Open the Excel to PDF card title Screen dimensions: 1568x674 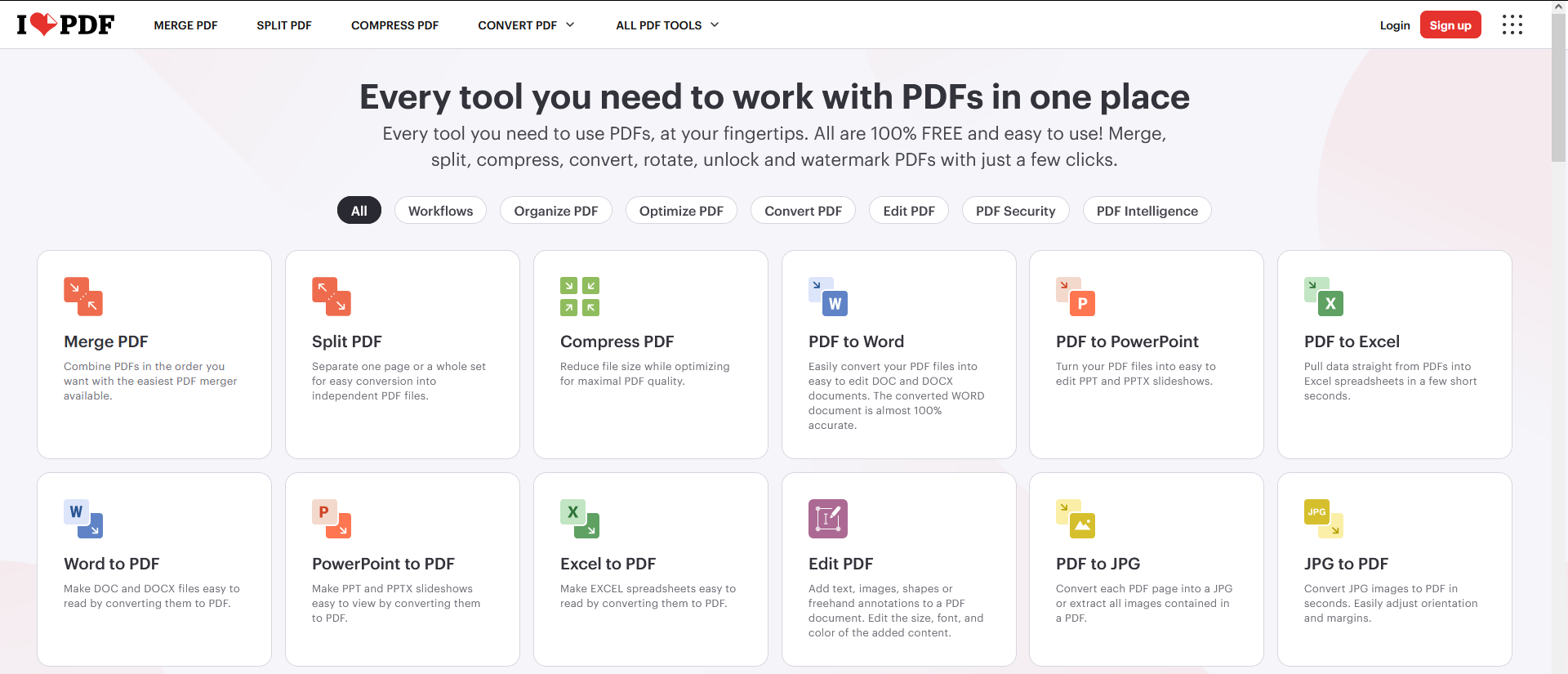(608, 564)
